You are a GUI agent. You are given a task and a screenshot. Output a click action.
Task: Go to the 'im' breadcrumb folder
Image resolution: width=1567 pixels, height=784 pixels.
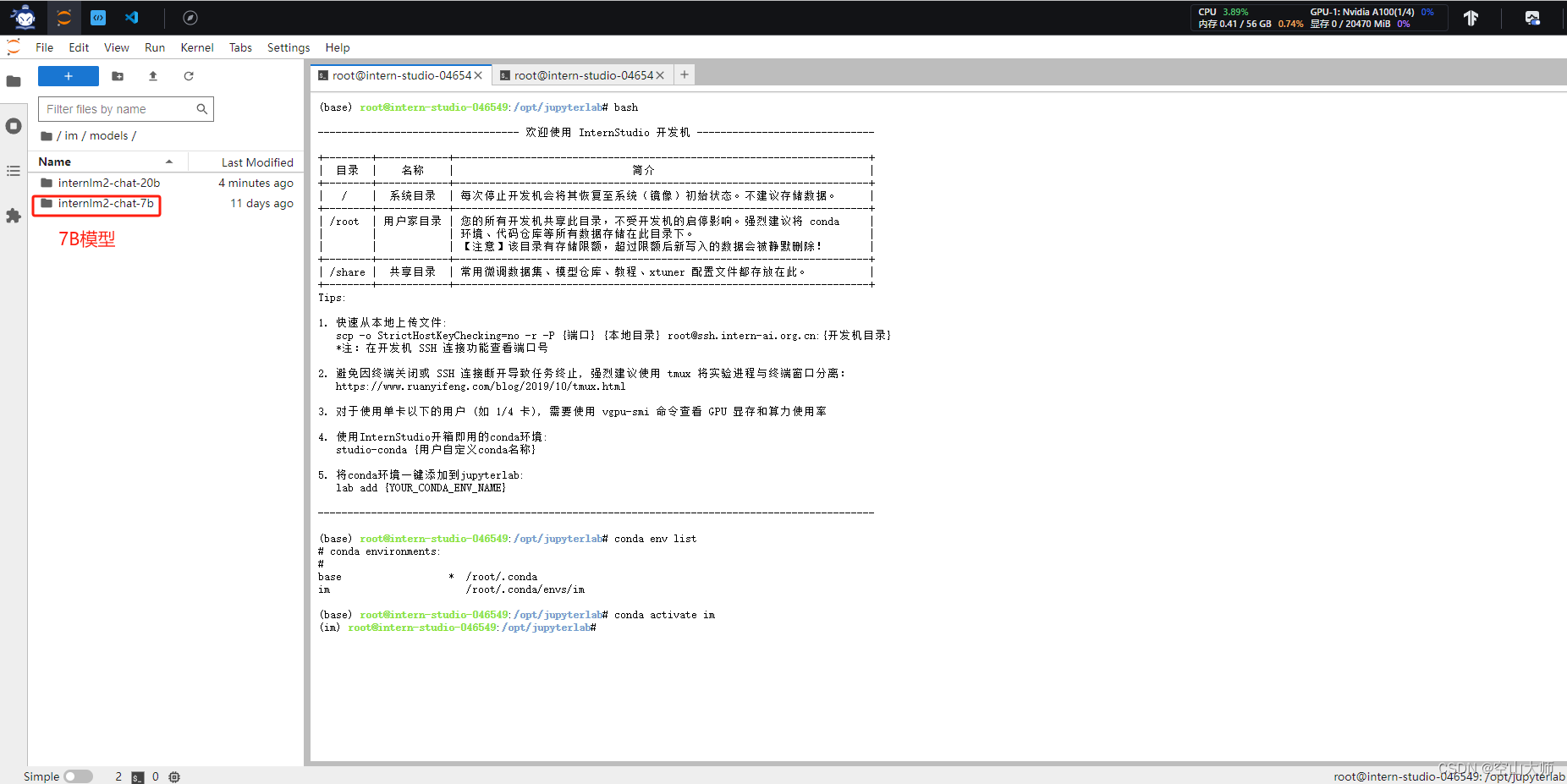71,135
